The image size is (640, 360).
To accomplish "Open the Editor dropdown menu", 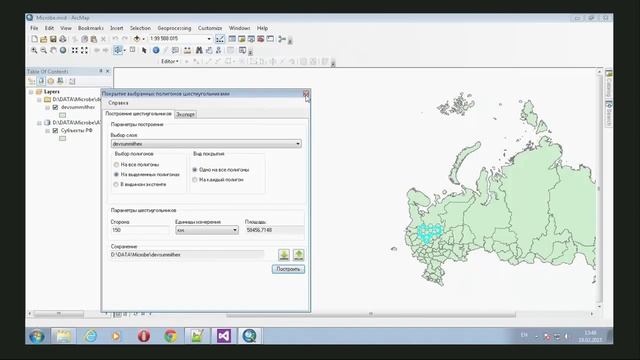I will point(170,62).
